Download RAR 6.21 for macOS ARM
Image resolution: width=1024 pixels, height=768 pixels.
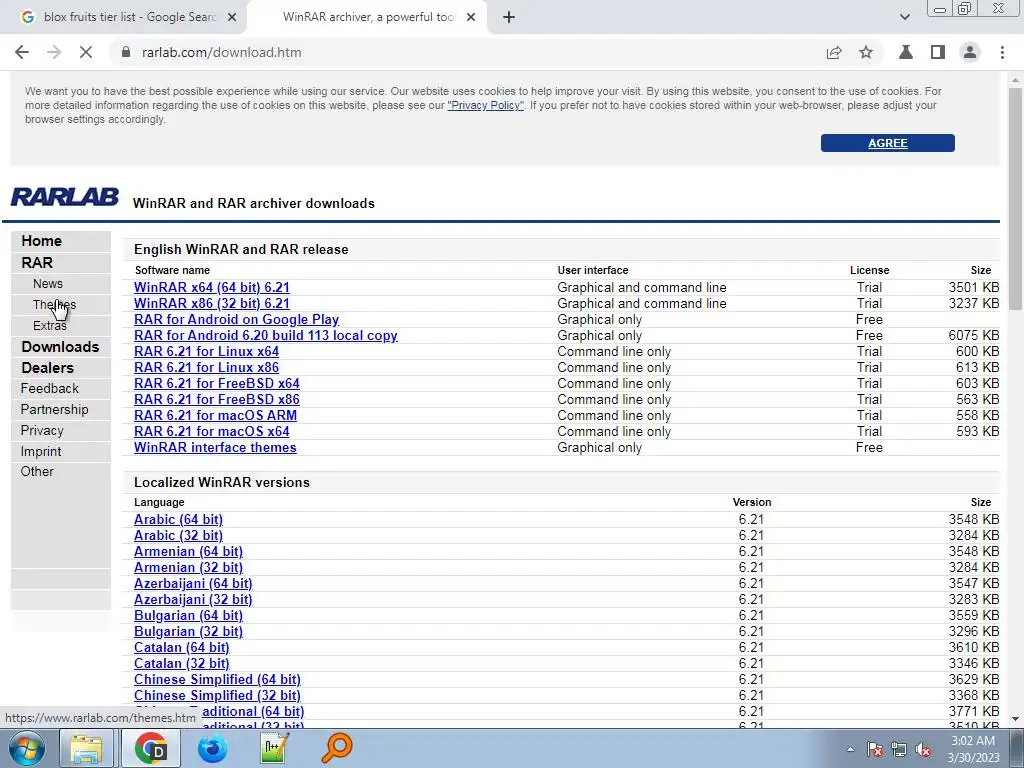[x=216, y=415]
